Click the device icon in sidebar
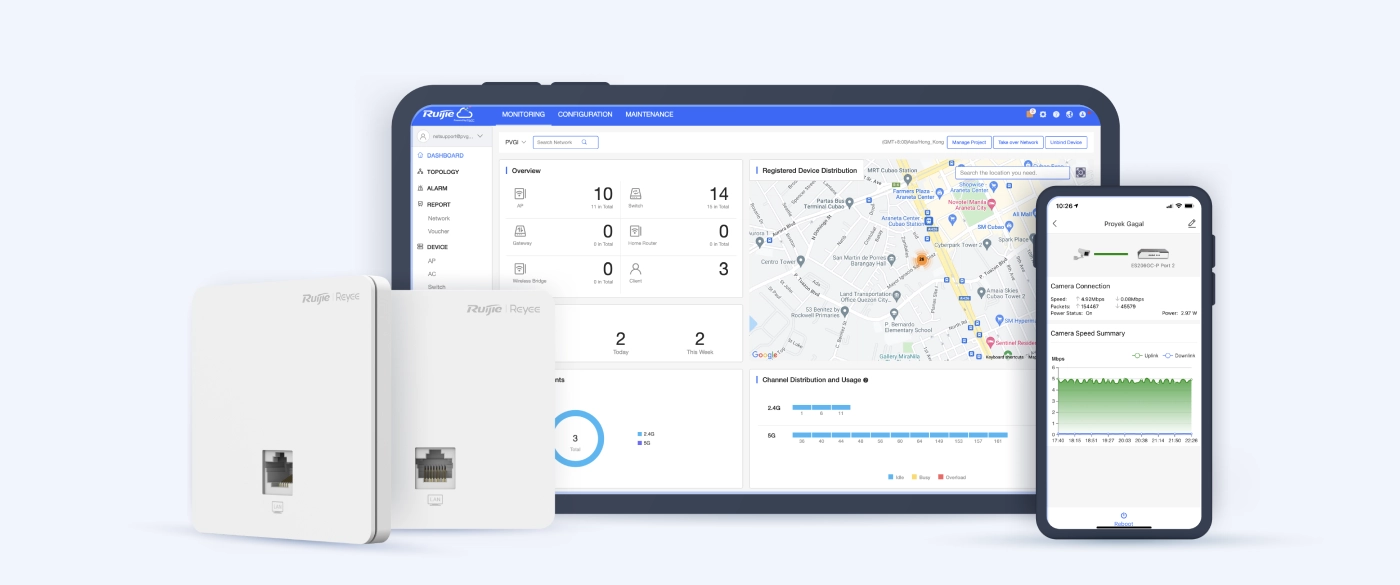Image resolution: width=1400 pixels, height=585 pixels. (x=420, y=247)
